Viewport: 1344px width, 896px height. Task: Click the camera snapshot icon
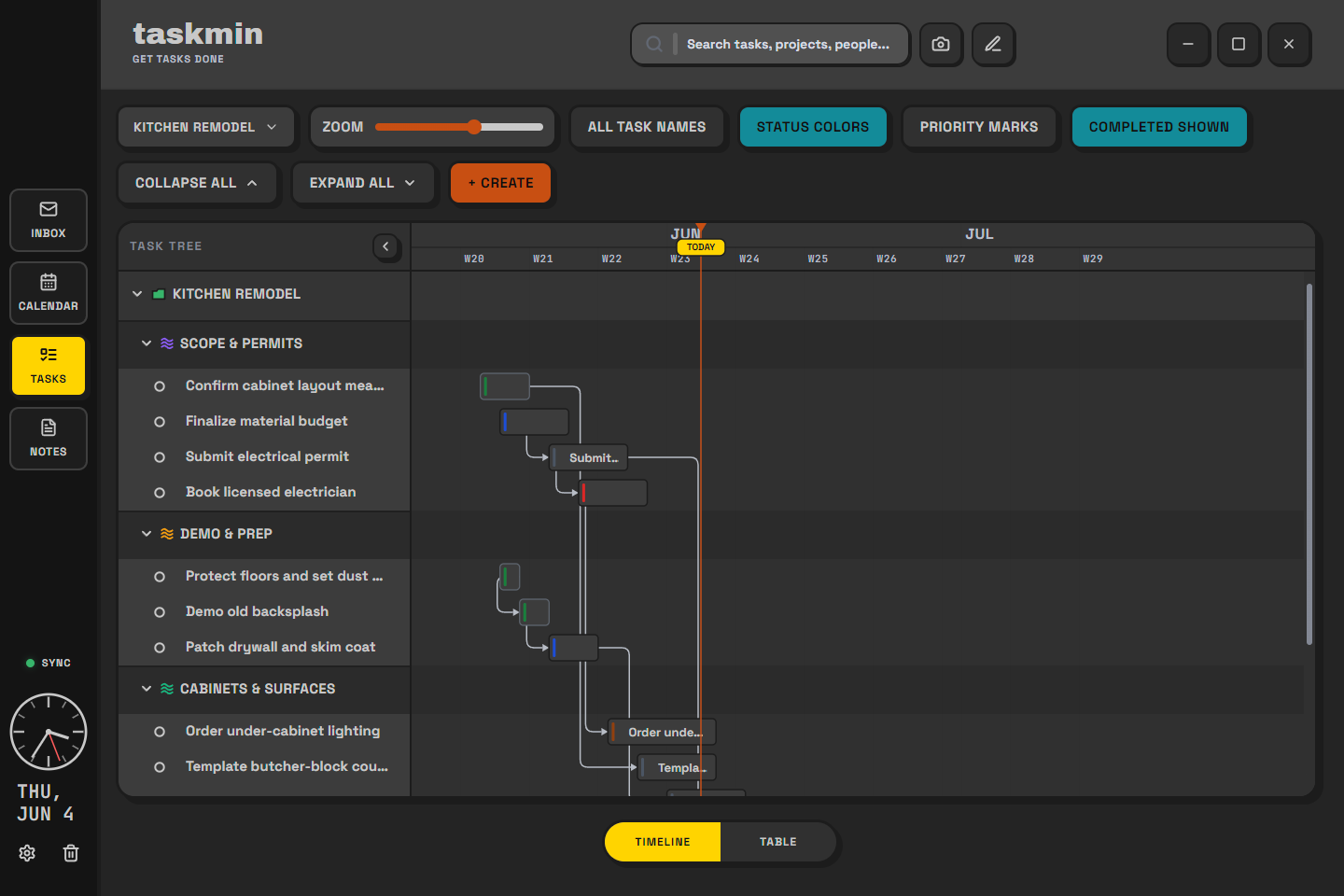(941, 44)
